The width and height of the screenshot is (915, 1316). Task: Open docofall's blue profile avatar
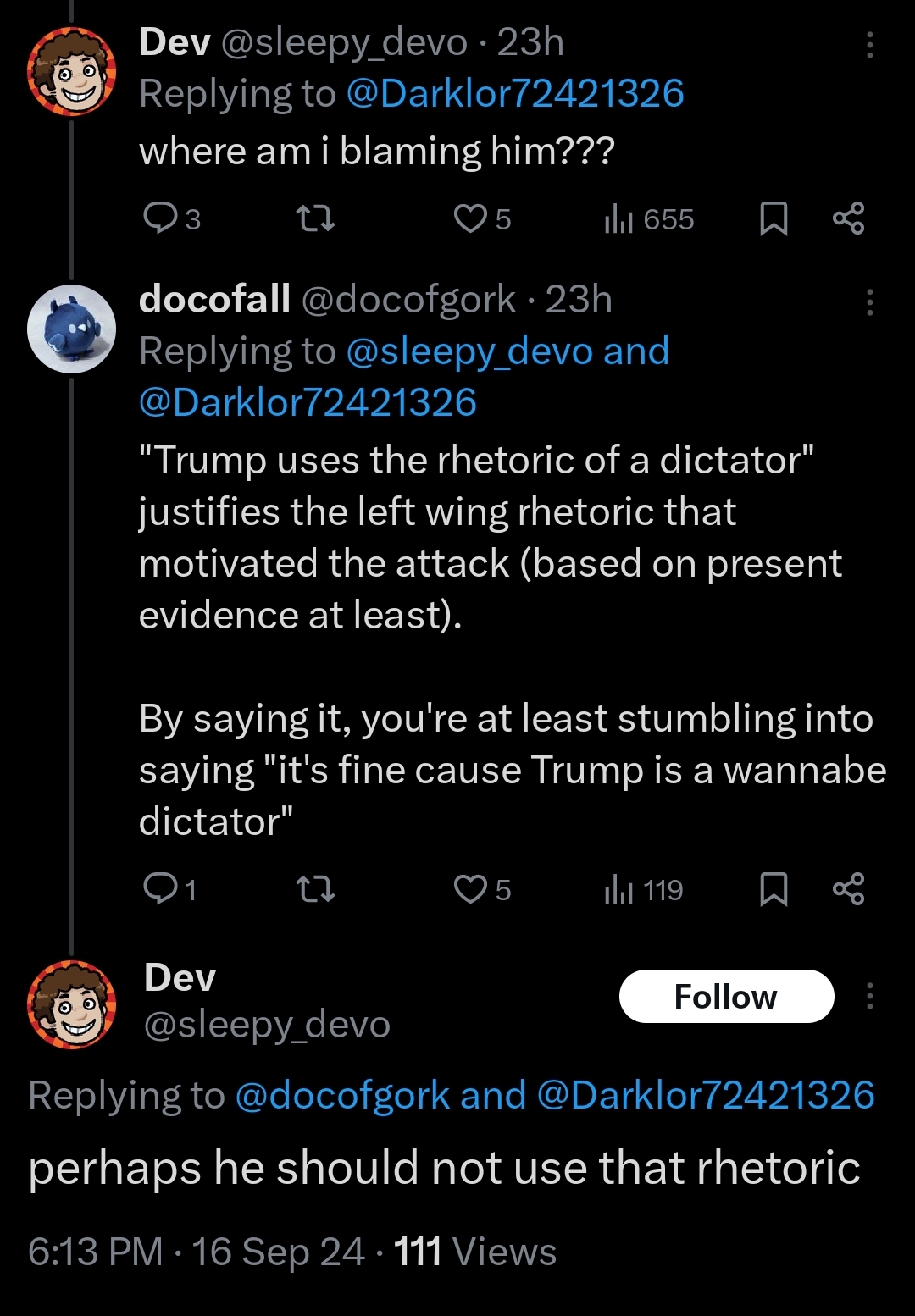point(71,329)
